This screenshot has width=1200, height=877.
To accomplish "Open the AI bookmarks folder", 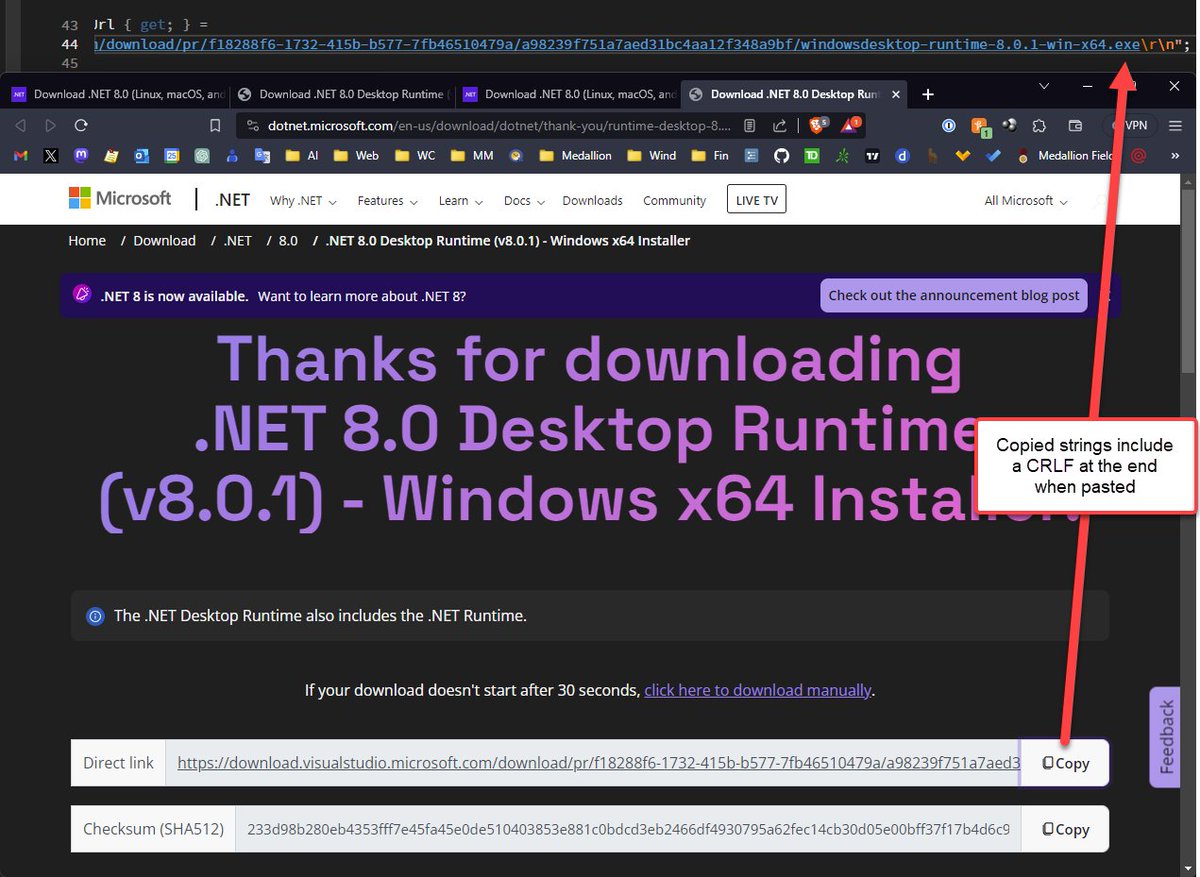I will click(301, 156).
